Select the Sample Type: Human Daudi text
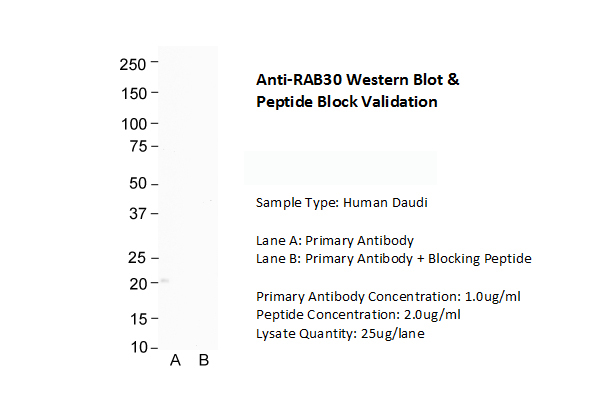 click(x=342, y=202)
